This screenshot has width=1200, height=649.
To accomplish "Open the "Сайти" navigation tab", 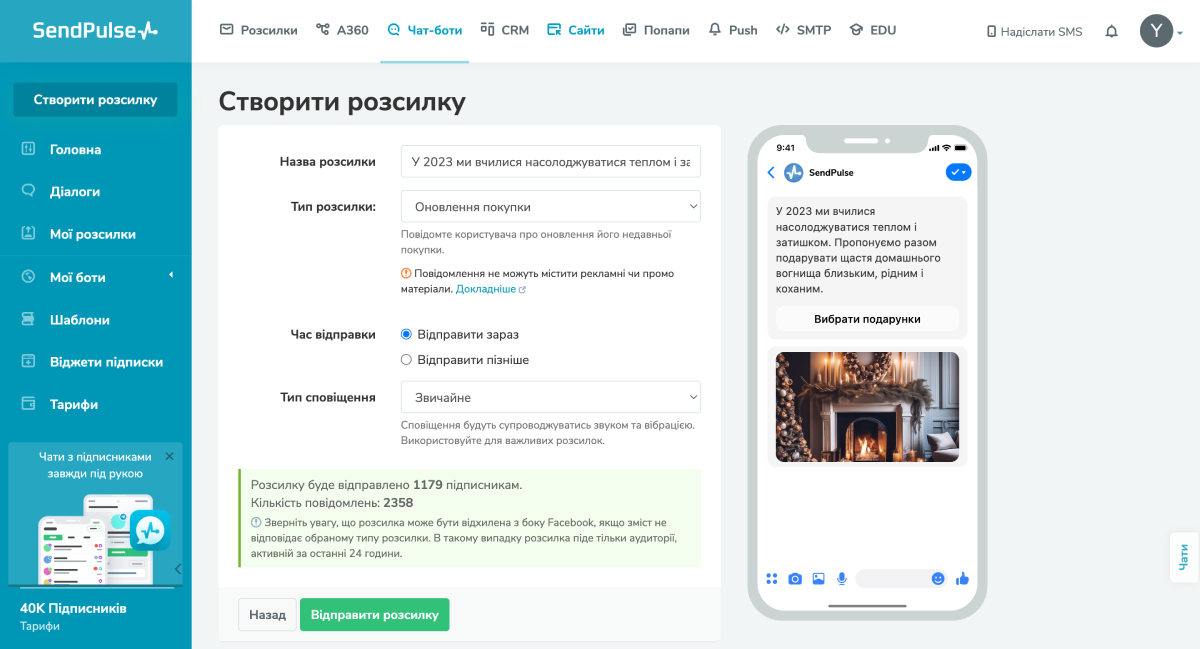I will point(575,30).
